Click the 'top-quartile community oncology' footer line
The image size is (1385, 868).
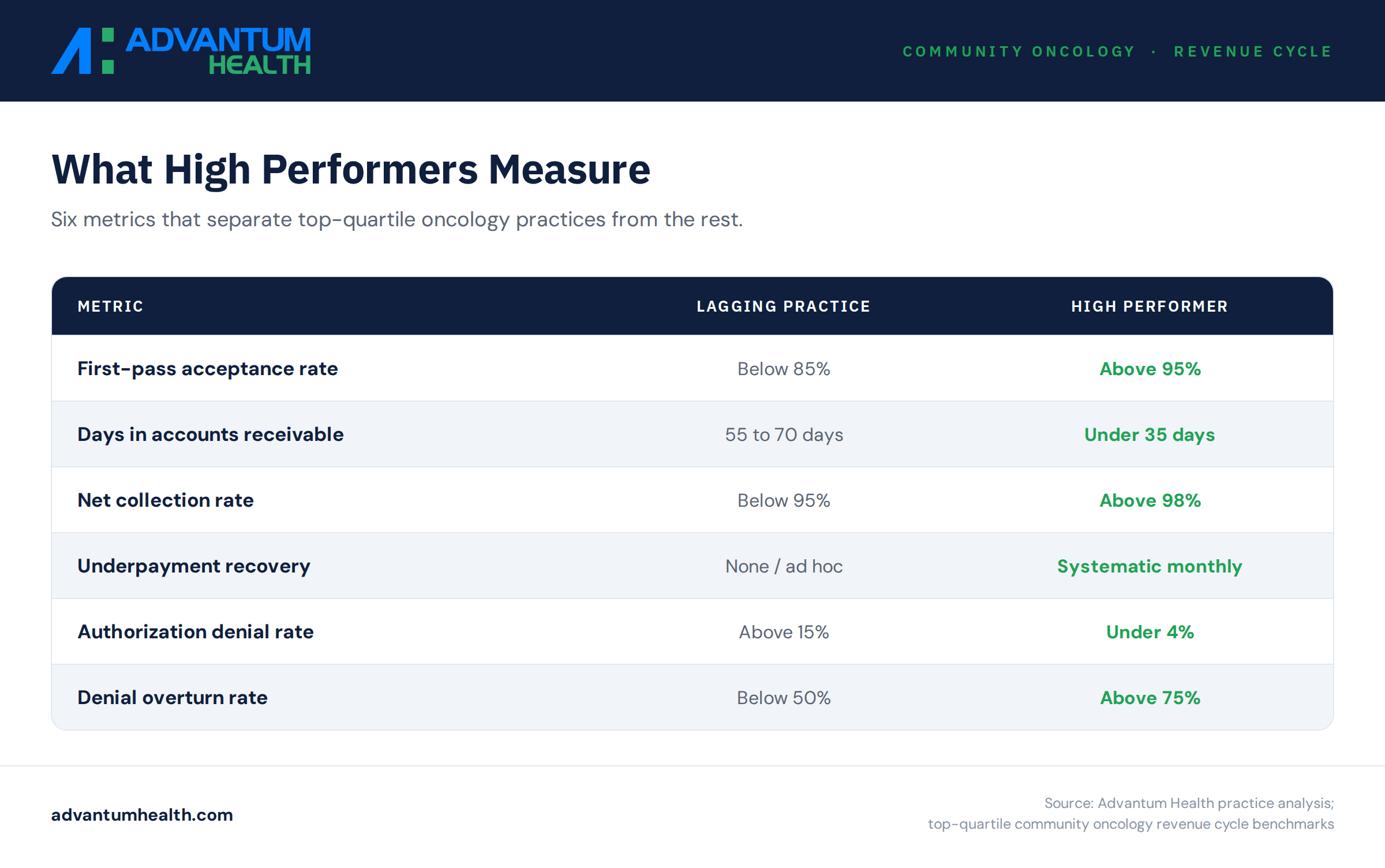tap(1131, 824)
